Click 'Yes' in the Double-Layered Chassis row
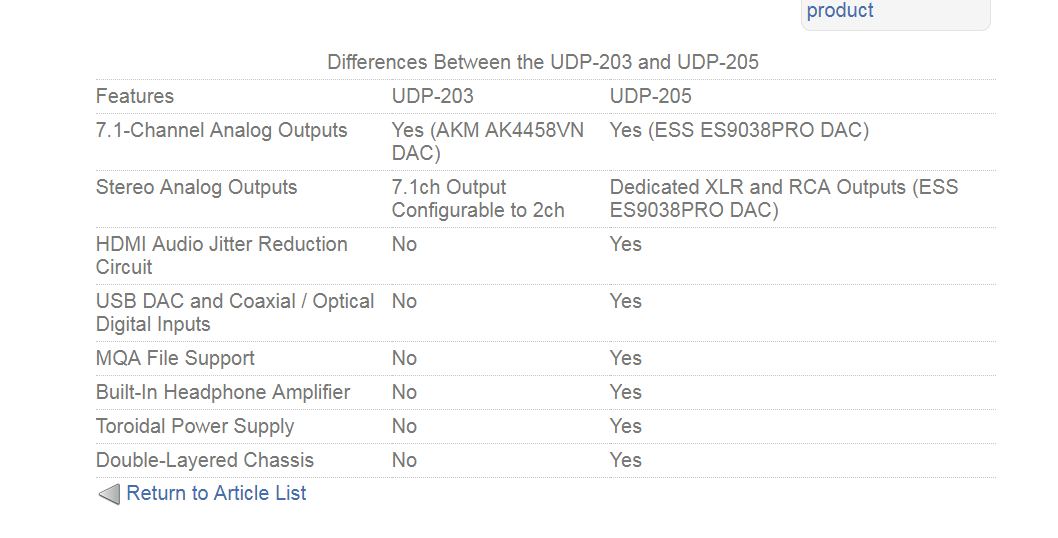1058x538 pixels. 625,460
